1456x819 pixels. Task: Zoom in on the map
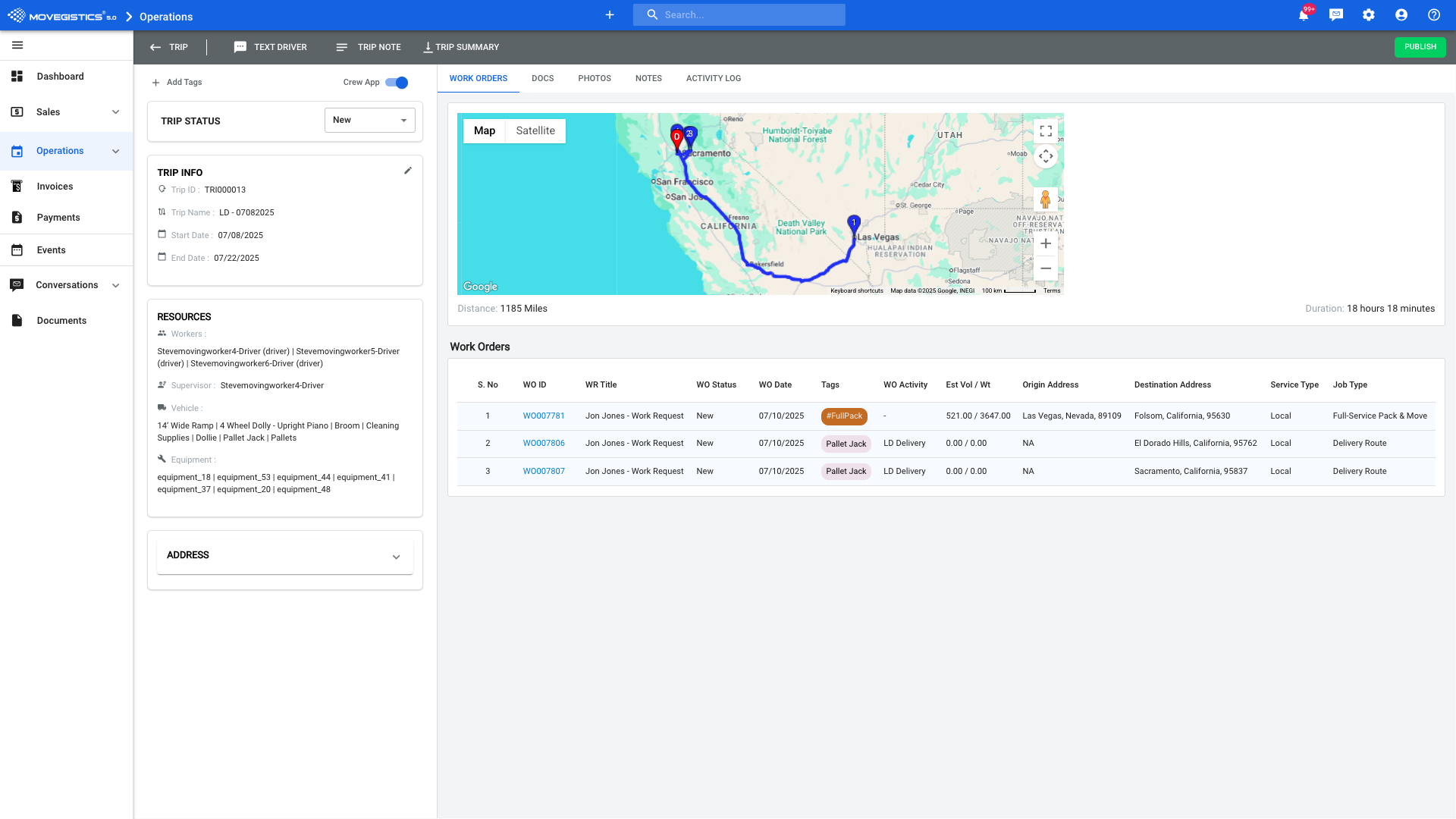click(1046, 243)
